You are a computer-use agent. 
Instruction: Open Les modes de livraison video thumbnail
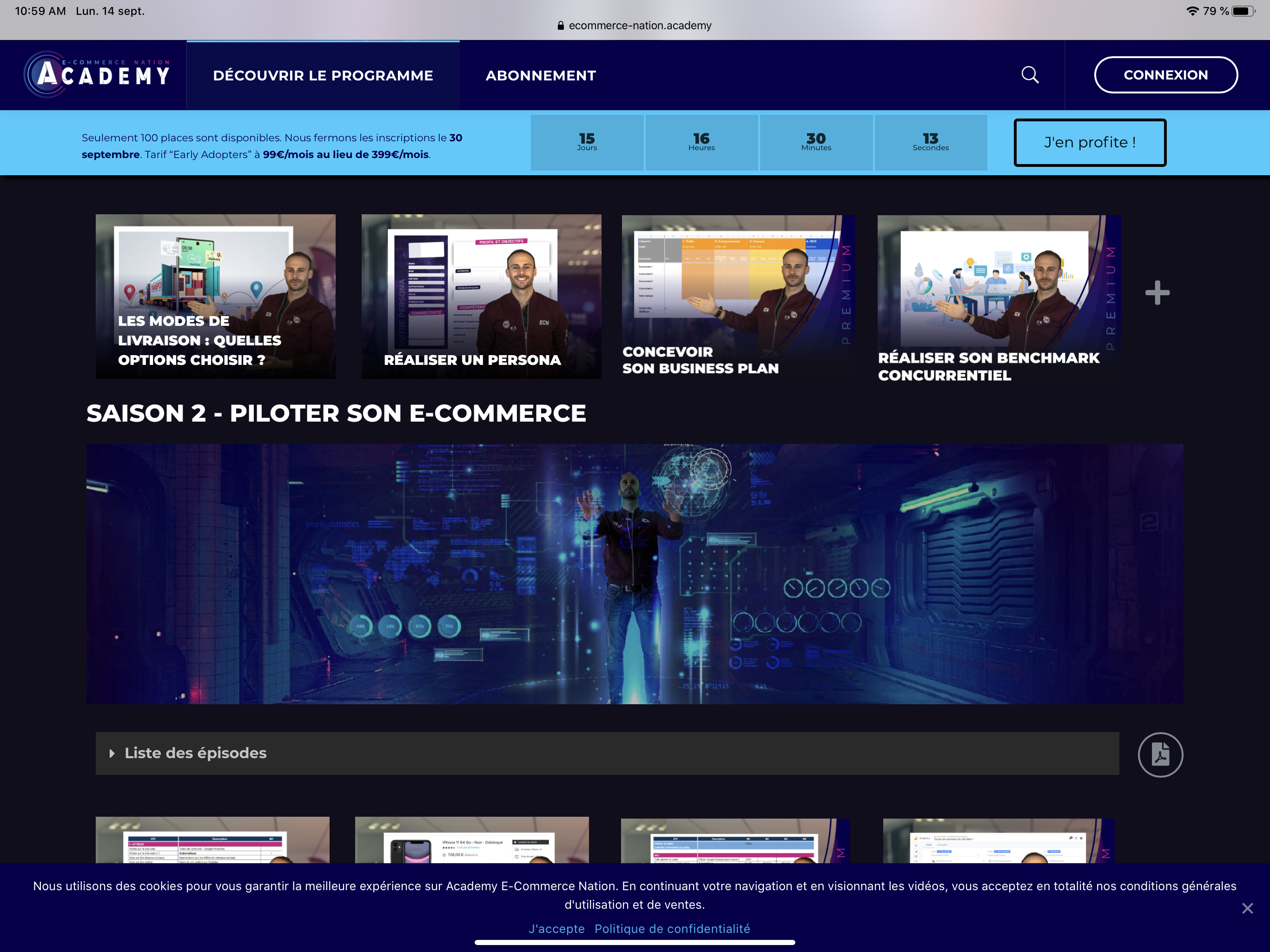215,296
